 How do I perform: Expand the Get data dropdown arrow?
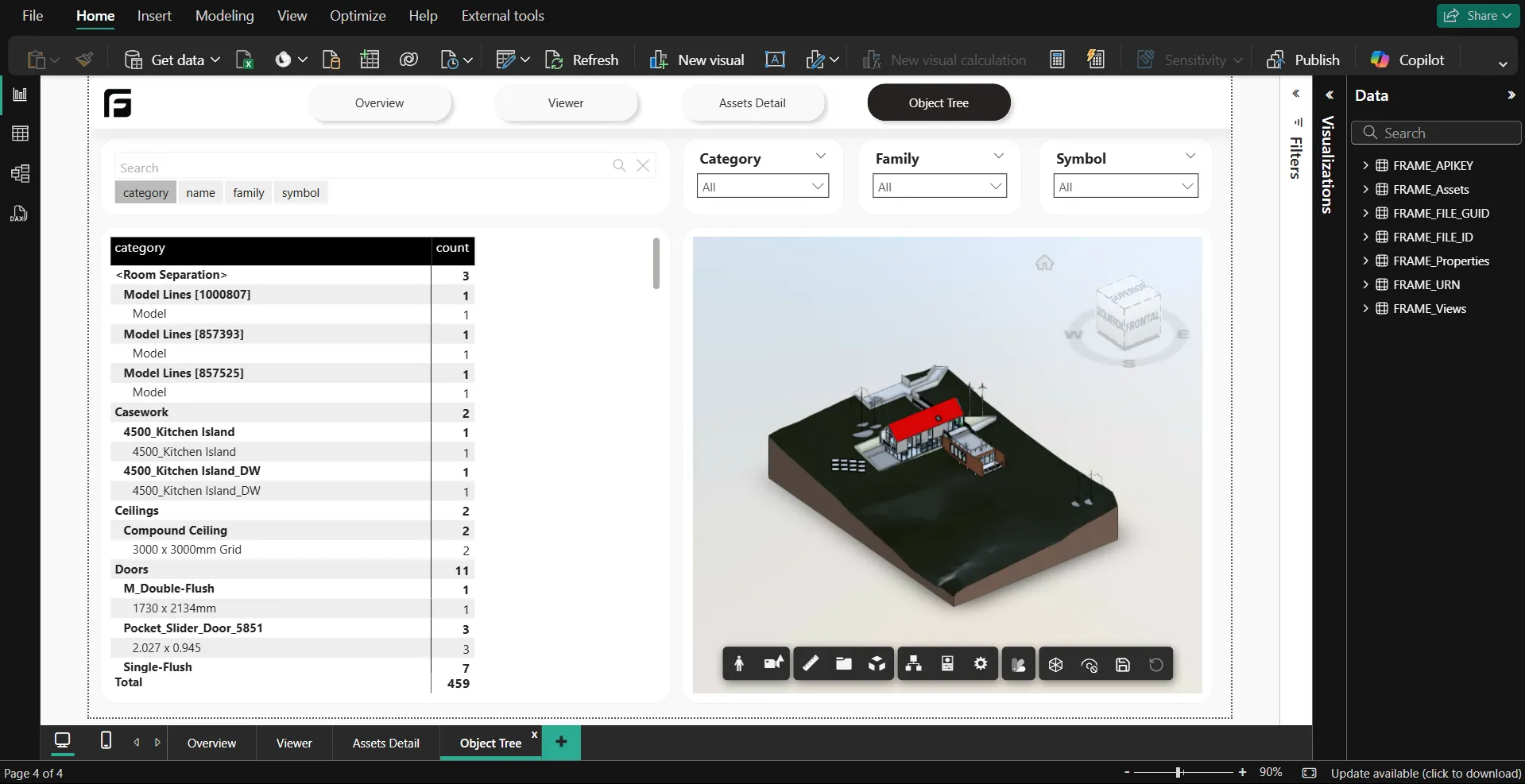215,60
